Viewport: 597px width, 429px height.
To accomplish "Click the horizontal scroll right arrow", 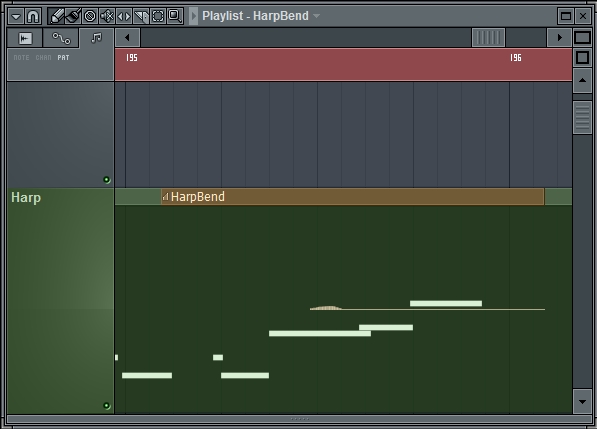I will [559, 37].
